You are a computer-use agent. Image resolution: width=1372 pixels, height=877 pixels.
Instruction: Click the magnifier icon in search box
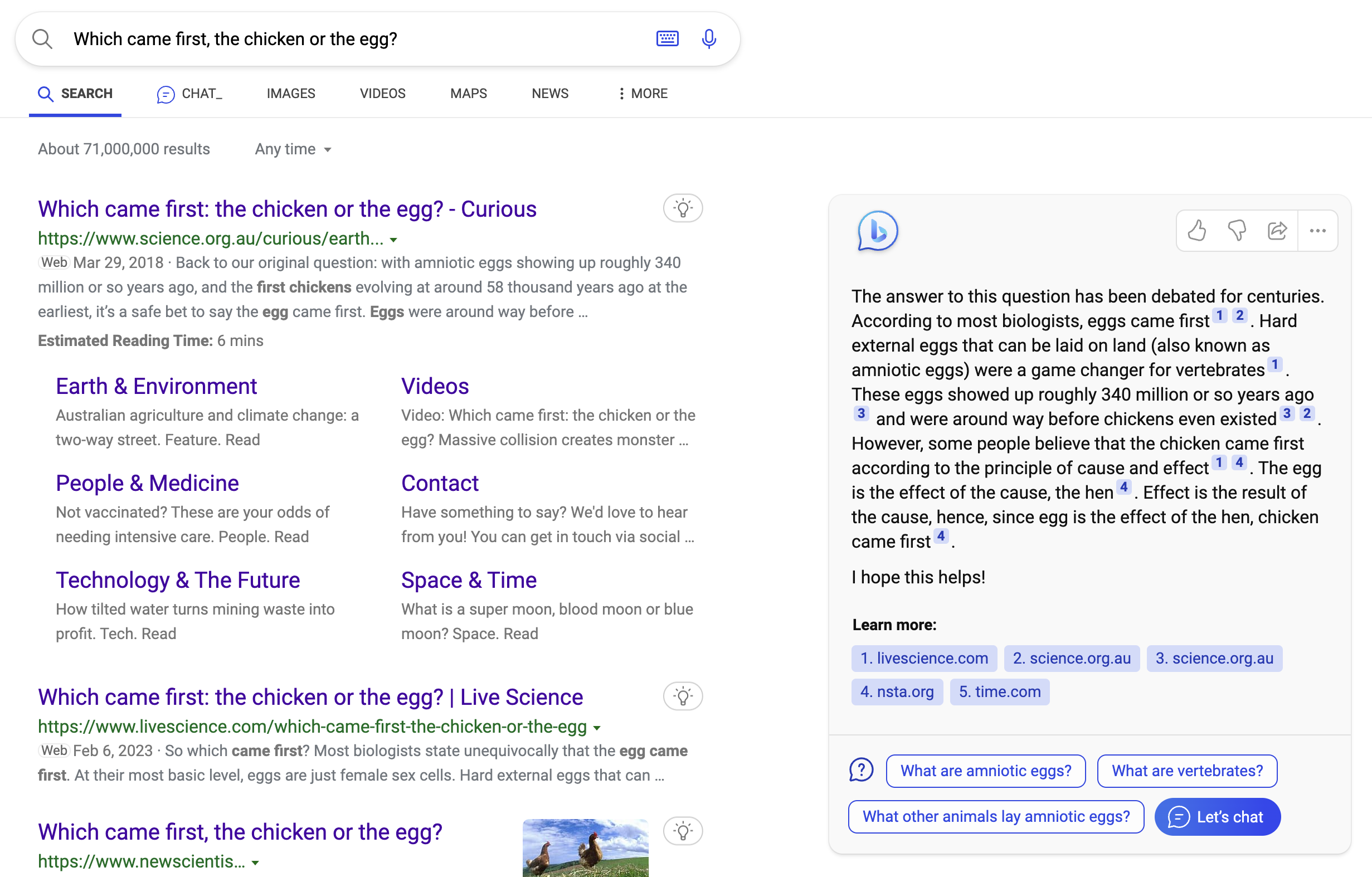42,39
